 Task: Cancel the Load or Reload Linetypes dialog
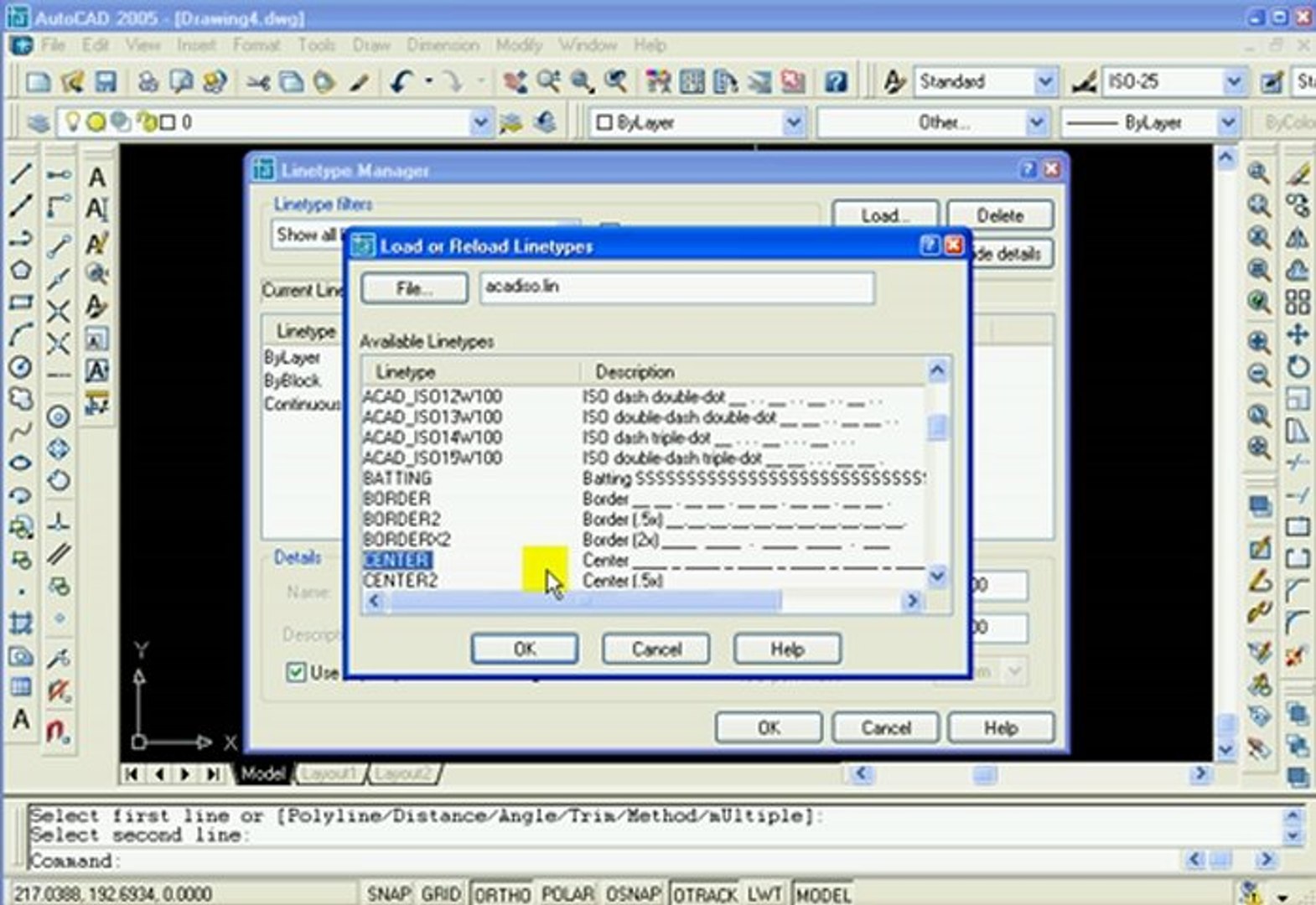[656, 649]
